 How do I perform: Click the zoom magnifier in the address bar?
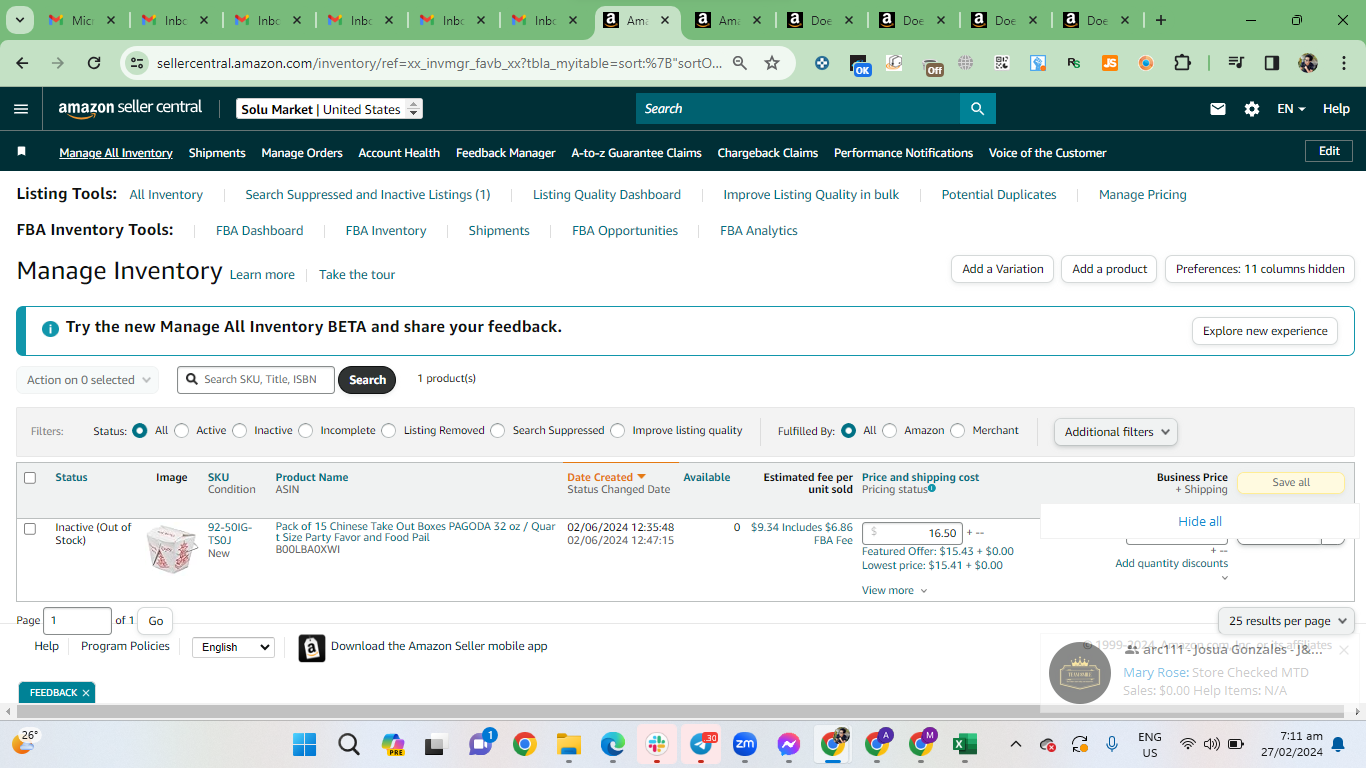click(740, 63)
